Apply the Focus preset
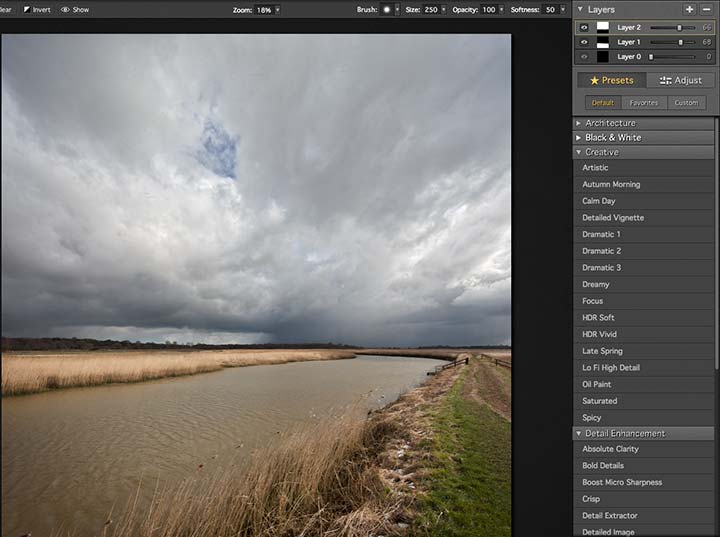The image size is (720, 537). coord(644,301)
